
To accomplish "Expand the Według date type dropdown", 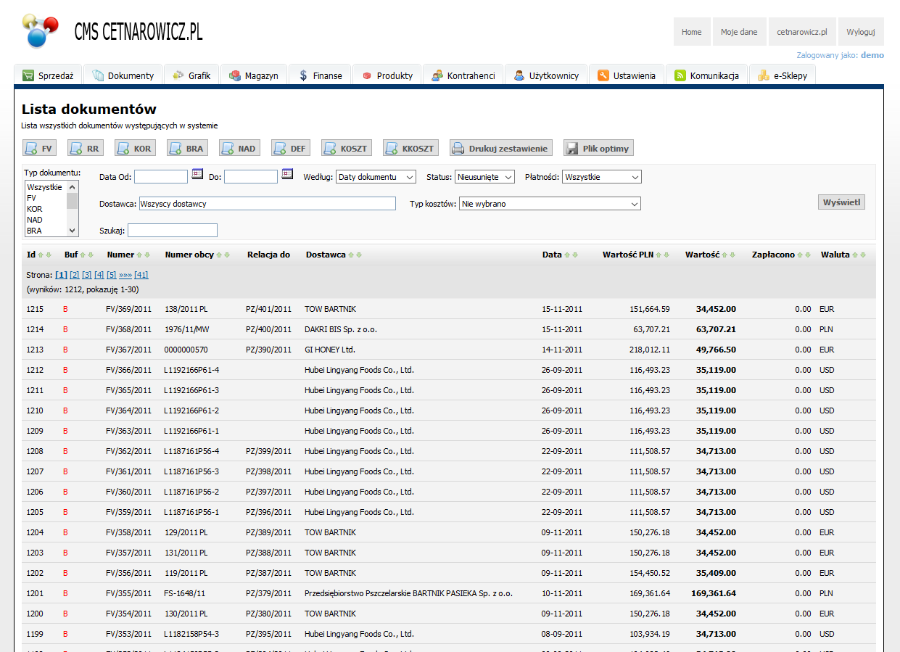I will click(376, 177).
